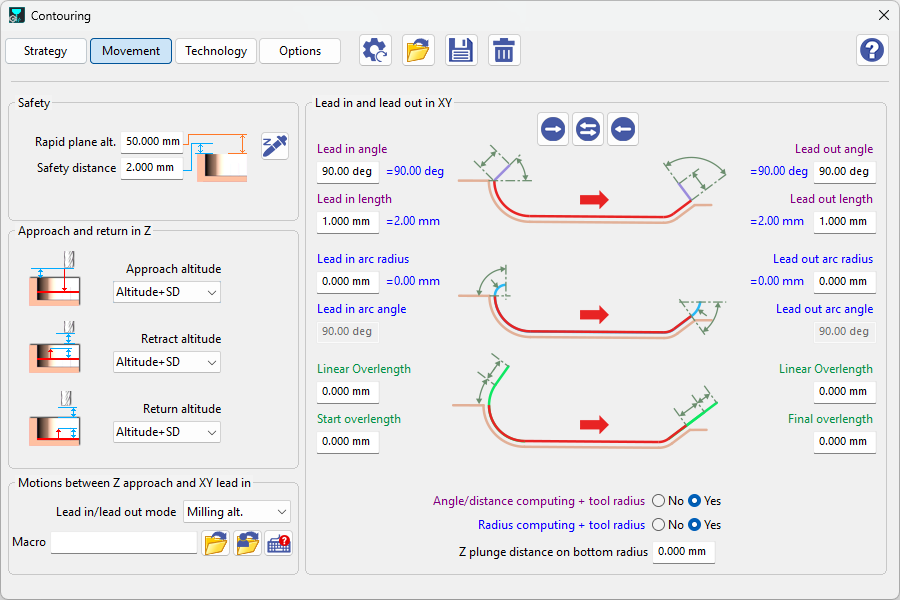
Task: Click the wand icon beside Safety distance
Action: pos(274,145)
